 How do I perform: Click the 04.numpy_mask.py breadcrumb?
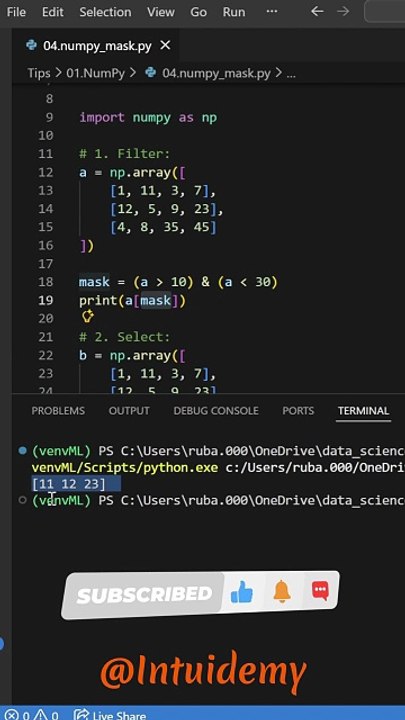click(x=216, y=73)
